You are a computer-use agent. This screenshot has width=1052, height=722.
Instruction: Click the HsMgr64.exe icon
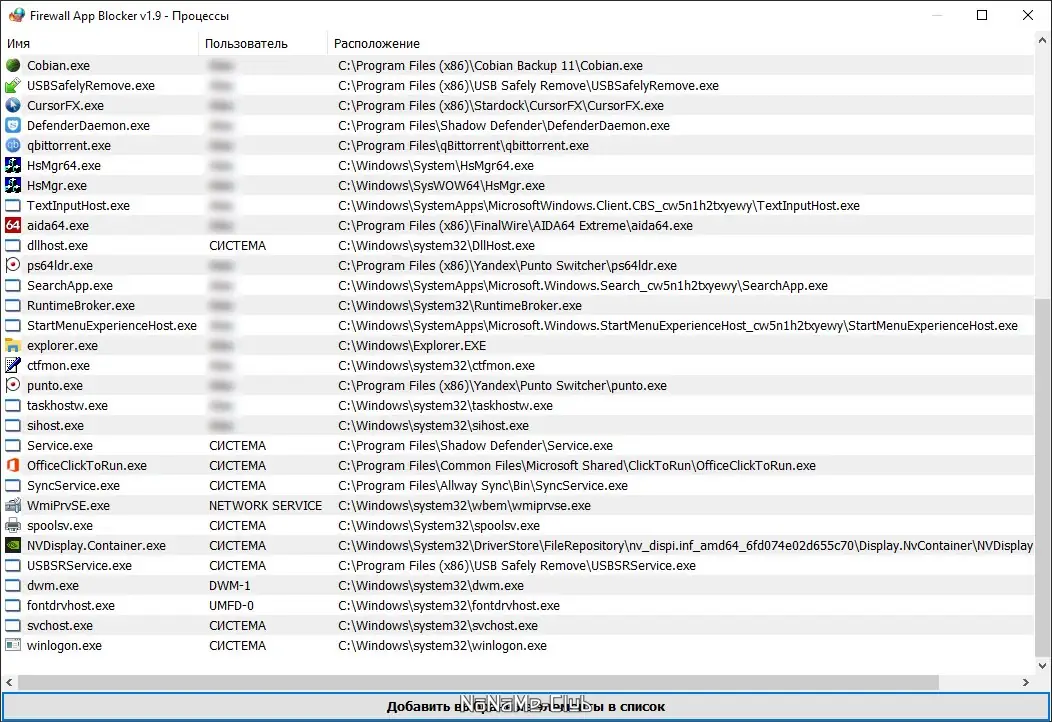point(13,165)
